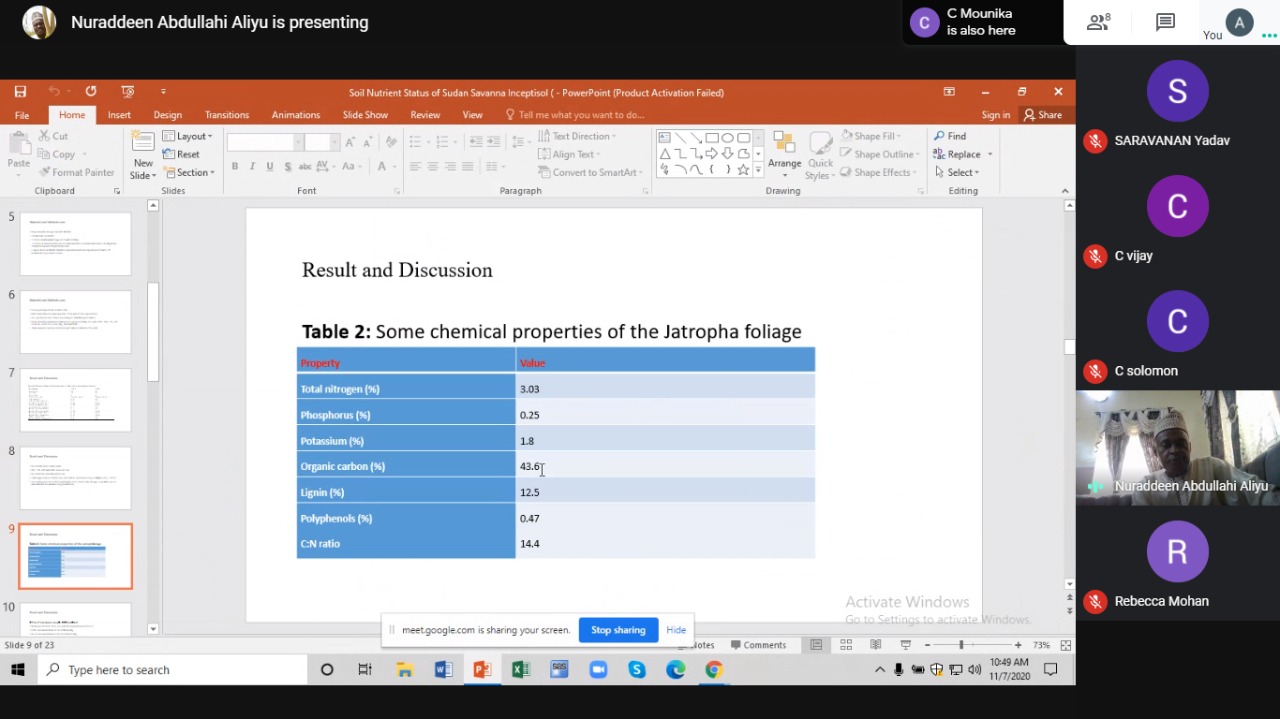Expand the Shape Outline dropdown
Screen dimensions: 1280x719
879,154
